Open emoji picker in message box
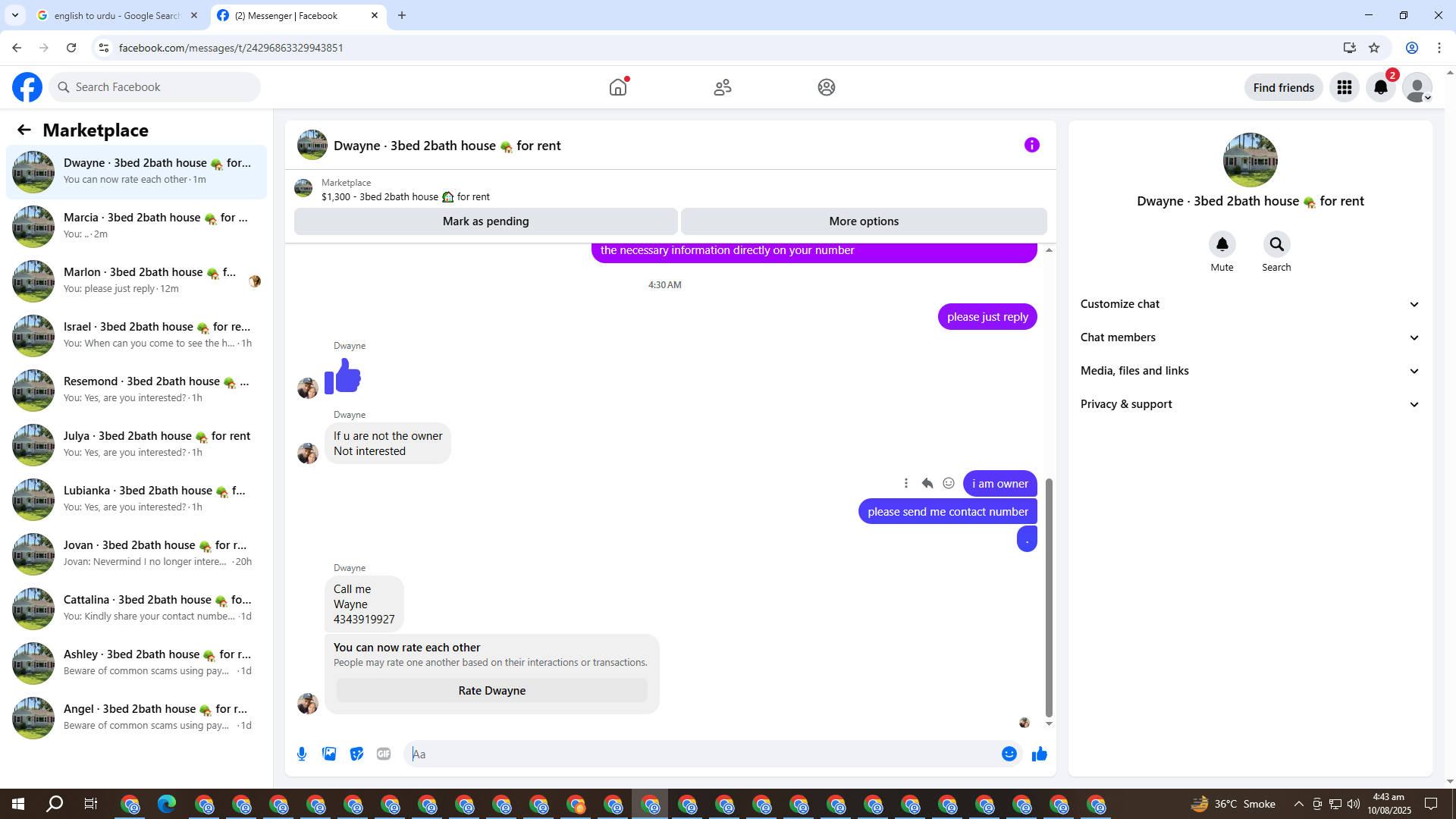1456x819 pixels. tap(1009, 754)
